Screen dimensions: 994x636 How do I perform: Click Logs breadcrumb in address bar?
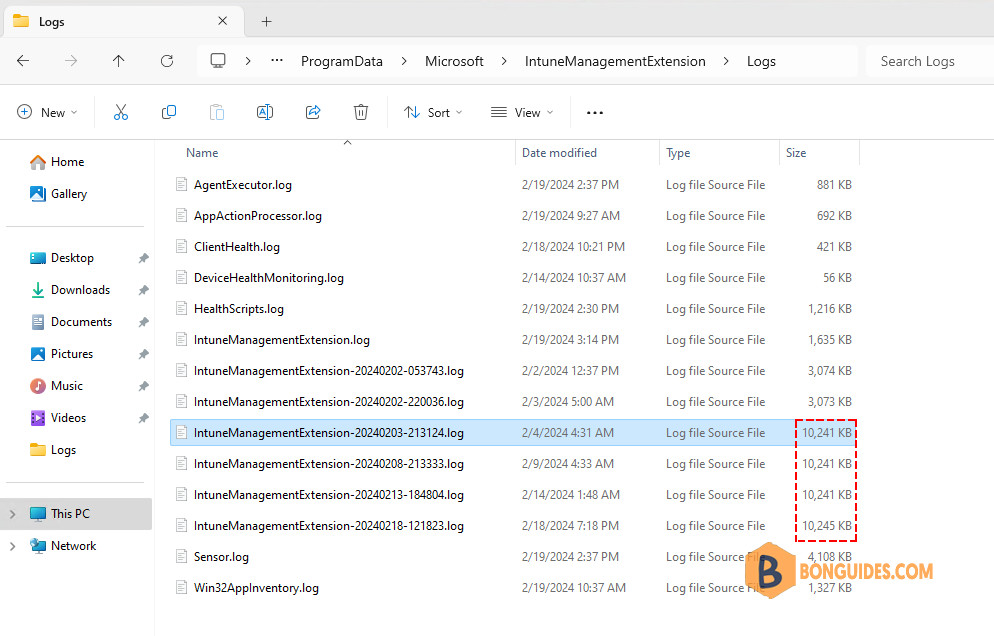click(761, 62)
